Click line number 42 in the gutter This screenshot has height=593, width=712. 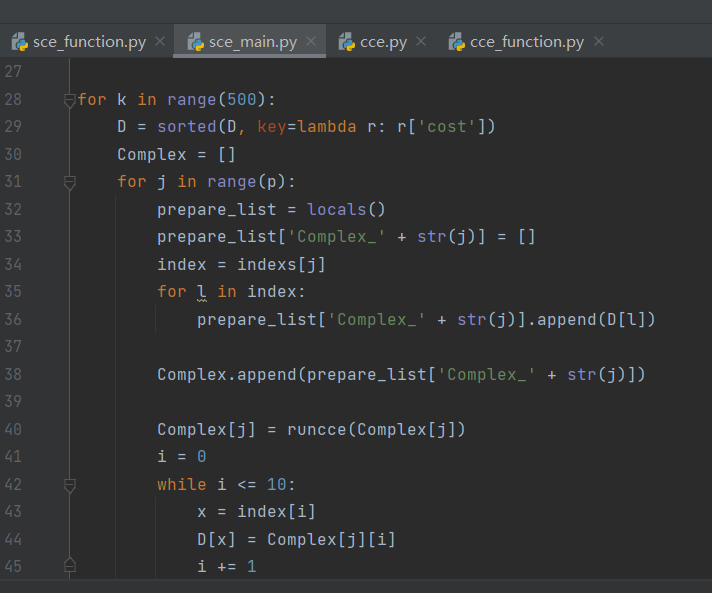coord(13,484)
